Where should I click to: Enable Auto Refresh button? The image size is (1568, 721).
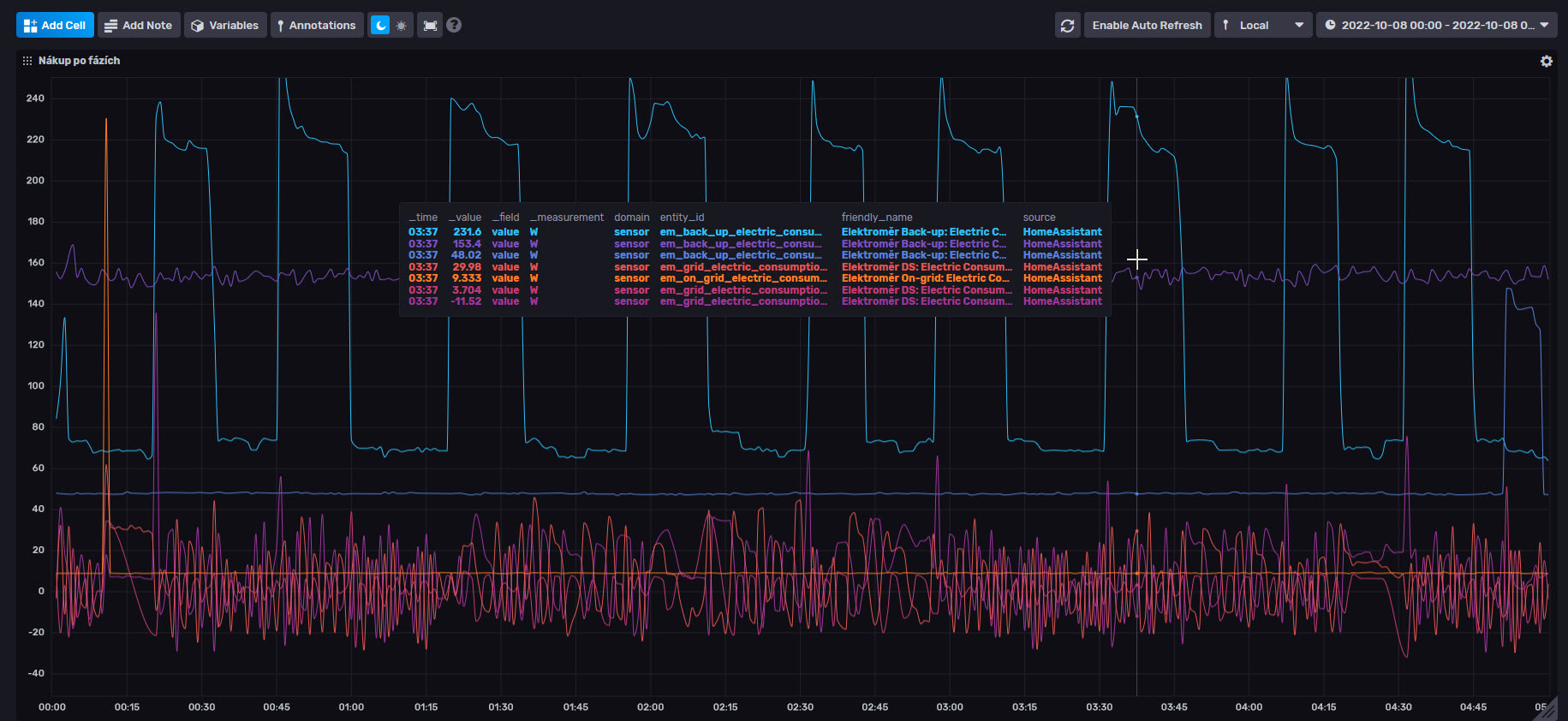[x=1147, y=25]
